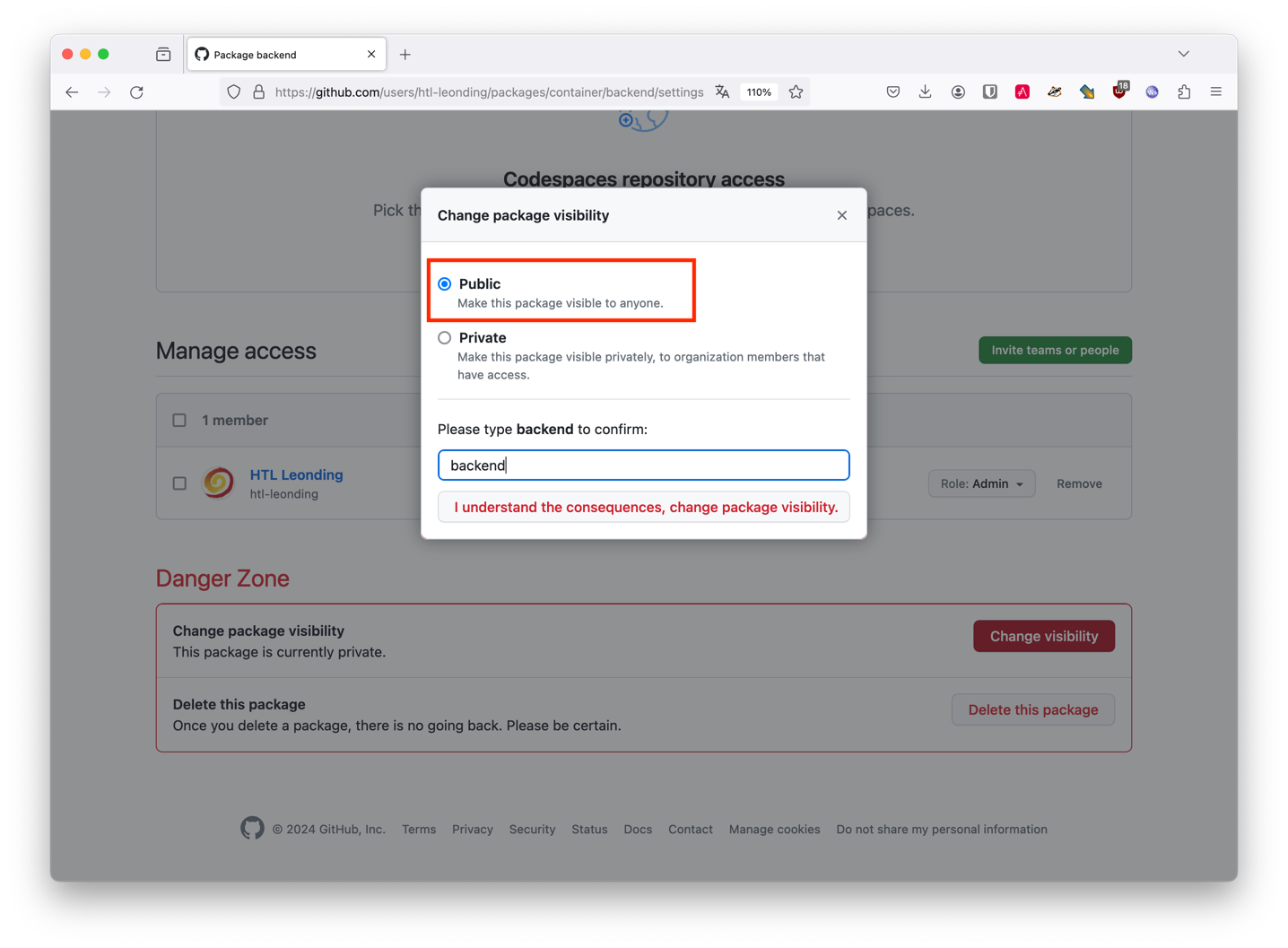Close the Package backend tab
1288x948 pixels.
(x=371, y=55)
